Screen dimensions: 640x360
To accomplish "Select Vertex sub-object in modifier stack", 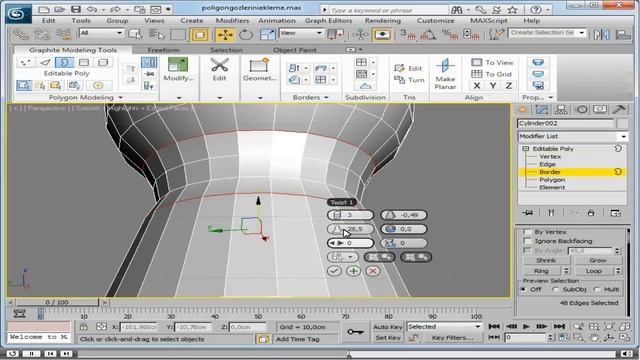I will (x=550, y=157).
